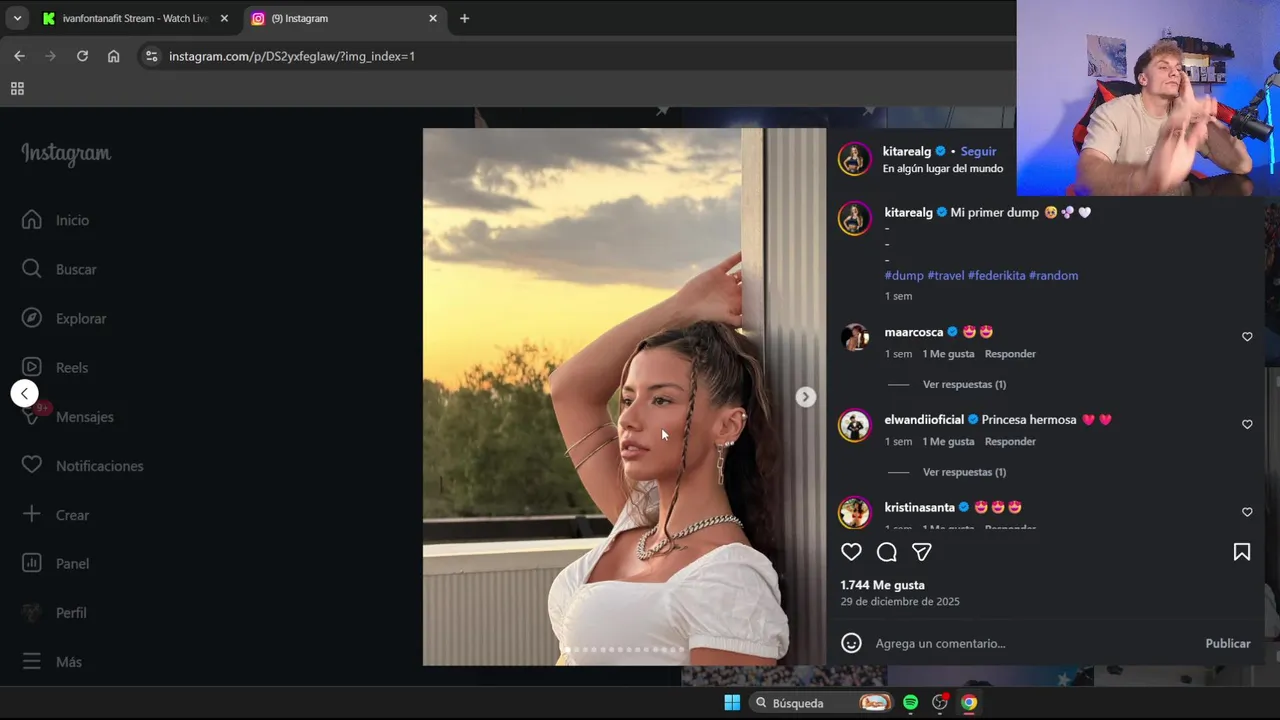Go back in browser history
This screenshot has width=1280, height=720.
tap(19, 56)
